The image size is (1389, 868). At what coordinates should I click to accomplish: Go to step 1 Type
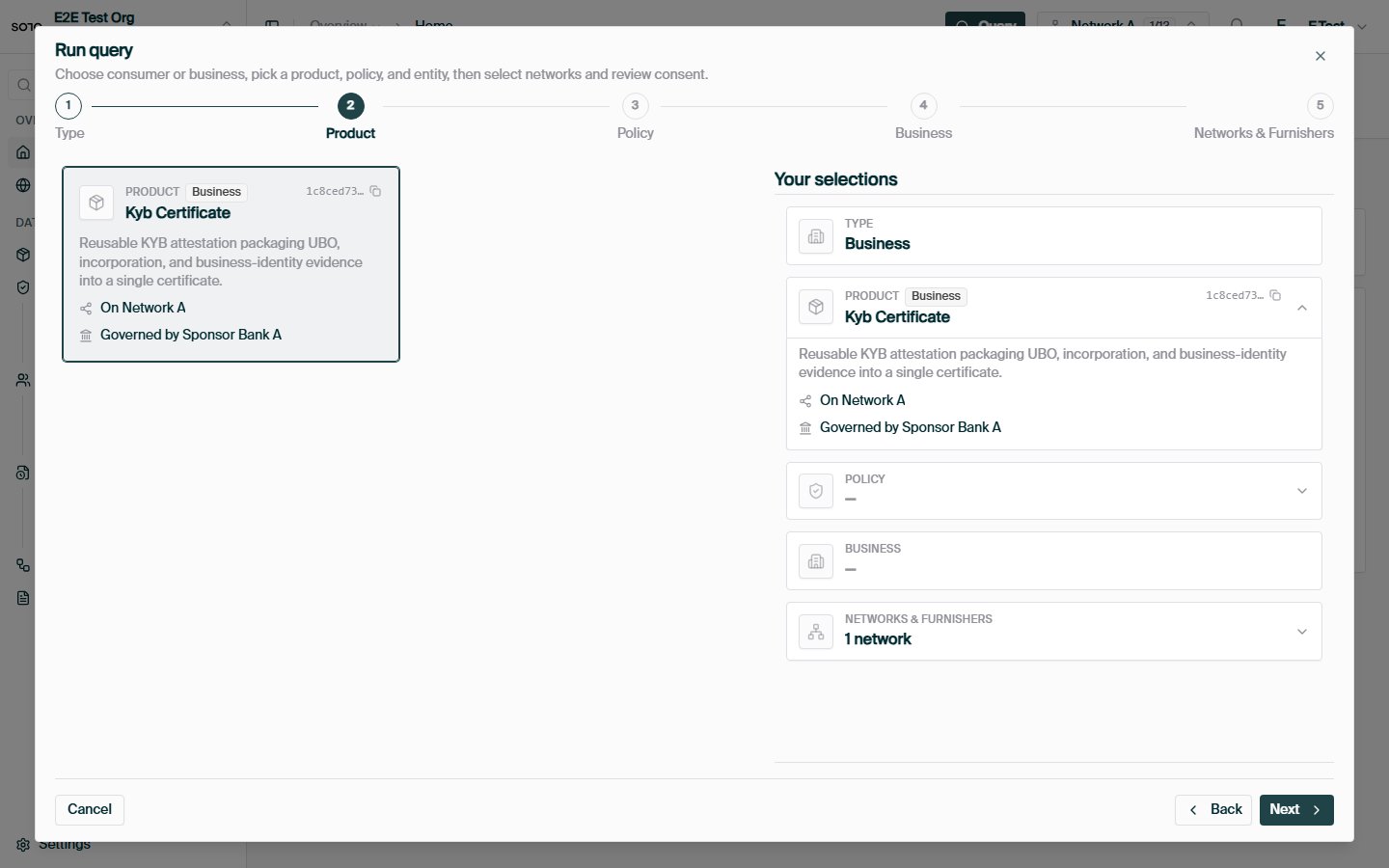[x=68, y=106]
